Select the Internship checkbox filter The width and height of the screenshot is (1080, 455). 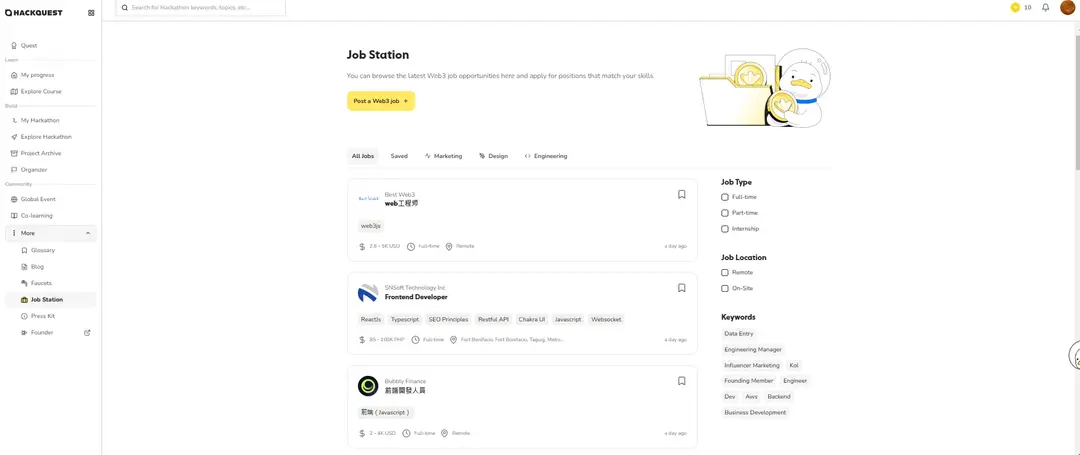(725, 229)
